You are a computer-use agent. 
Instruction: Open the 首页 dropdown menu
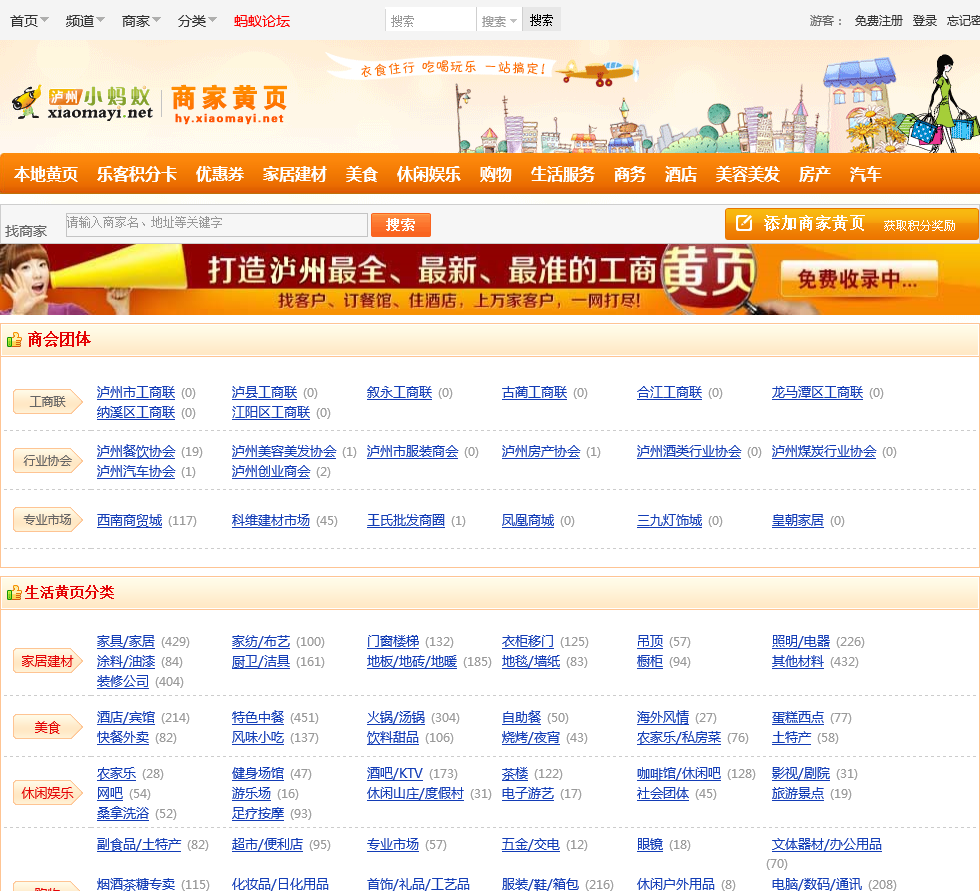click(x=29, y=21)
